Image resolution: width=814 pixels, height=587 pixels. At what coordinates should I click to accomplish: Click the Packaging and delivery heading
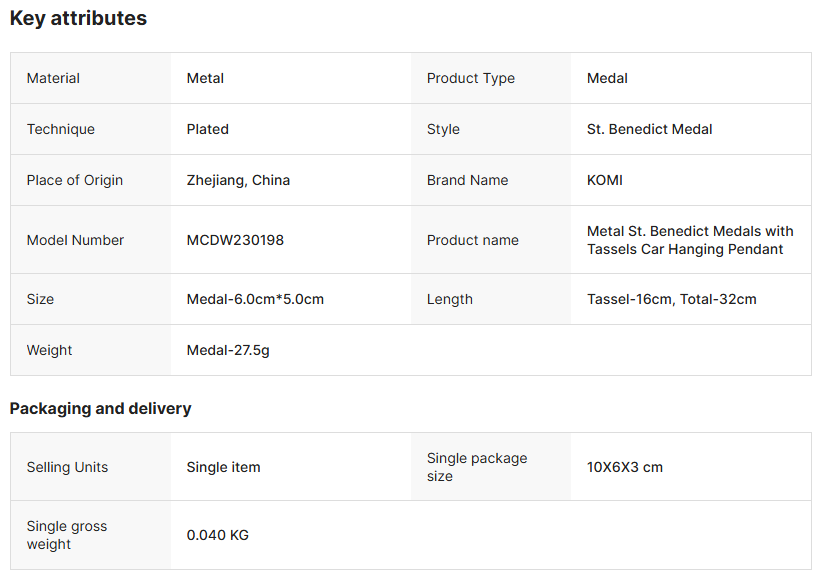pos(100,409)
